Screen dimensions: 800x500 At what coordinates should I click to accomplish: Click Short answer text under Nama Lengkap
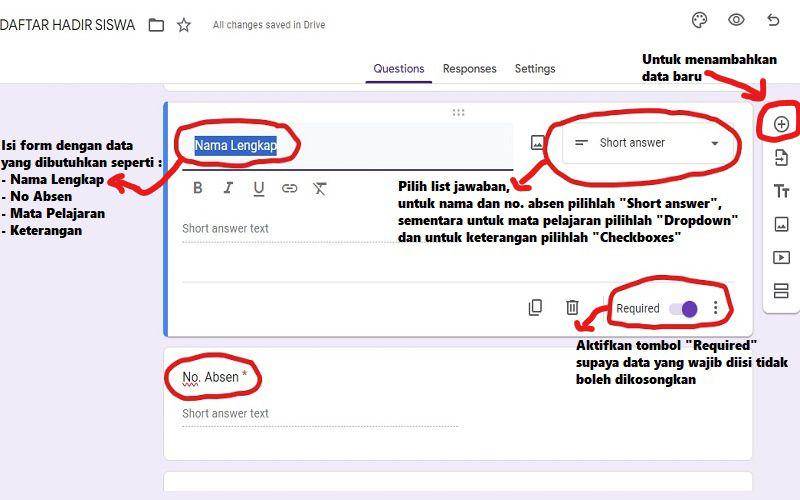pyautogui.click(x=226, y=229)
